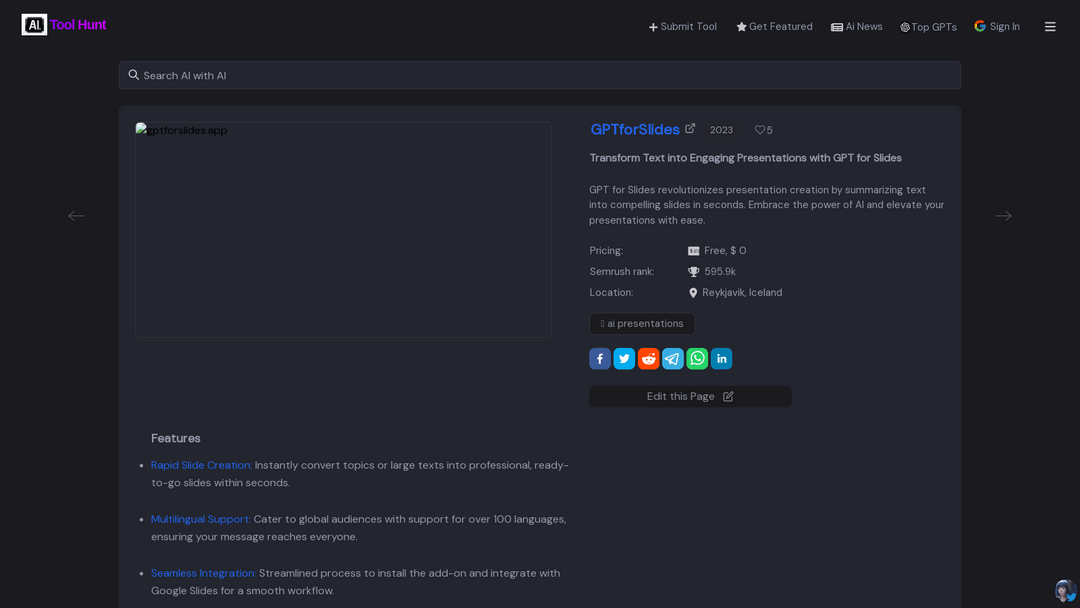Click Reykjavik, Iceland location text
This screenshot has width=1080, height=608.
click(x=742, y=293)
